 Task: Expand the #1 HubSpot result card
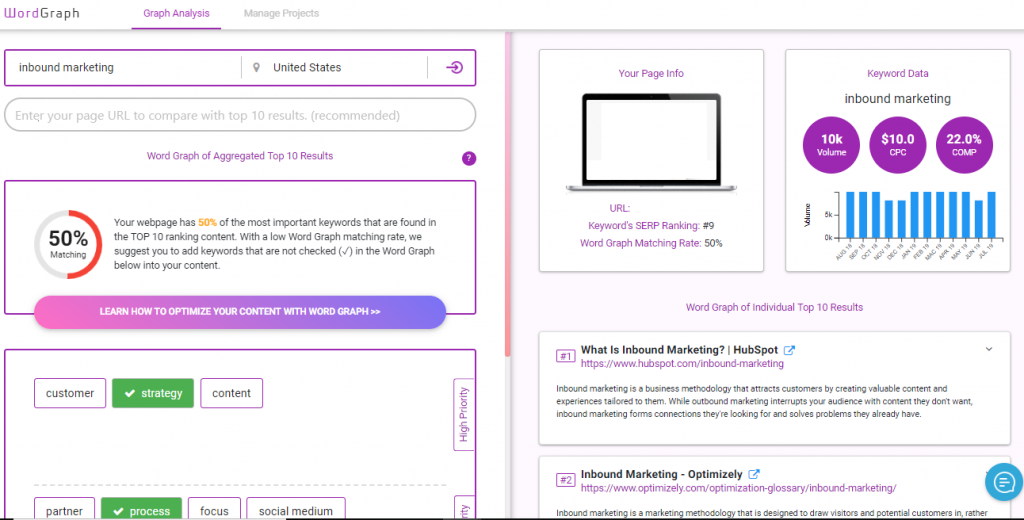[x=989, y=349]
